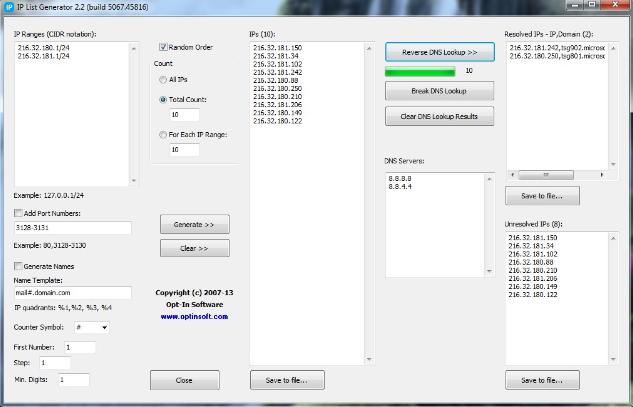The width and height of the screenshot is (633, 407).
Task: Click the Name Template input field
Action: pyautogui.click(x=73, y=293)
